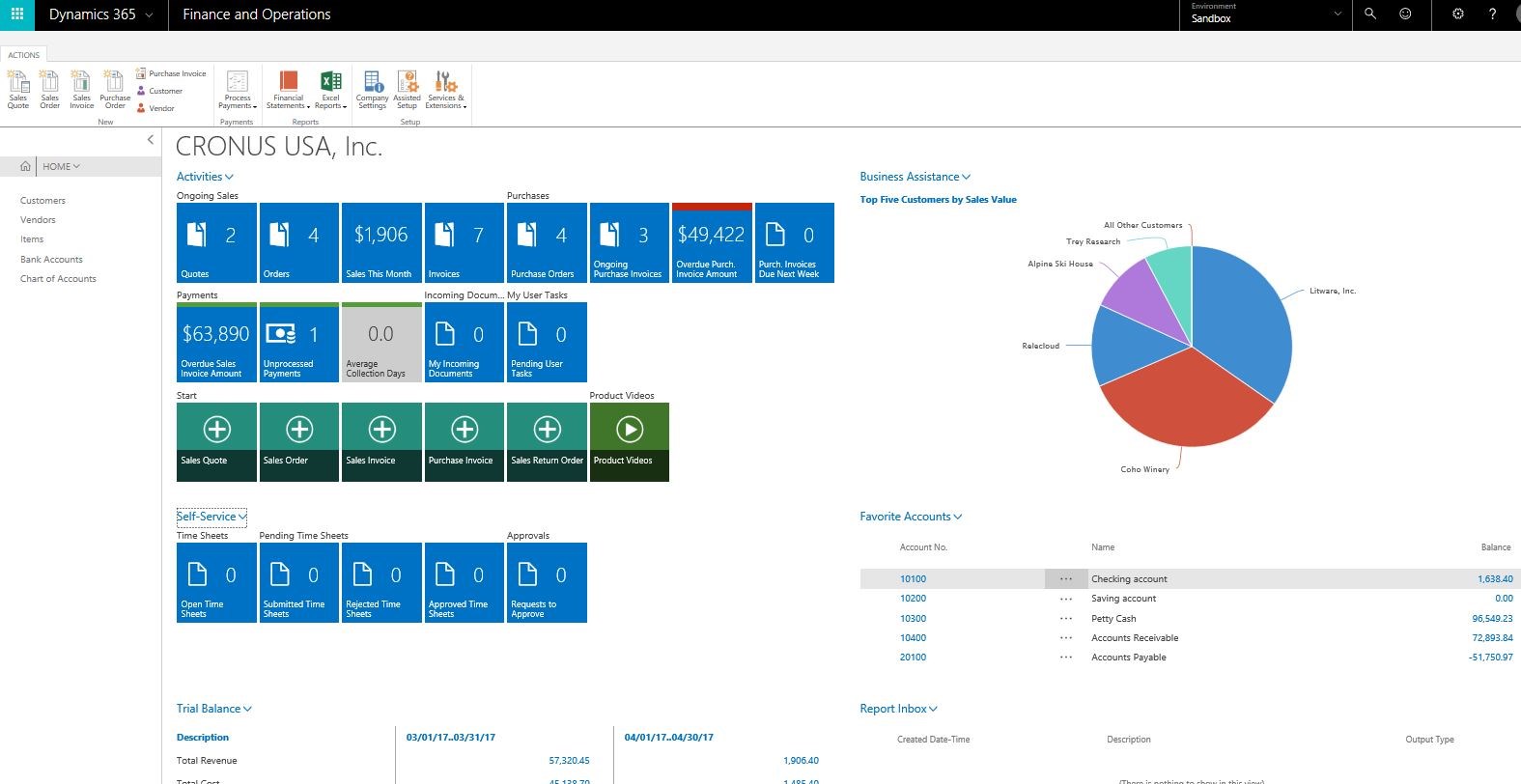
Task: Open row actions for Checking account
Action: coord(1066,579)
